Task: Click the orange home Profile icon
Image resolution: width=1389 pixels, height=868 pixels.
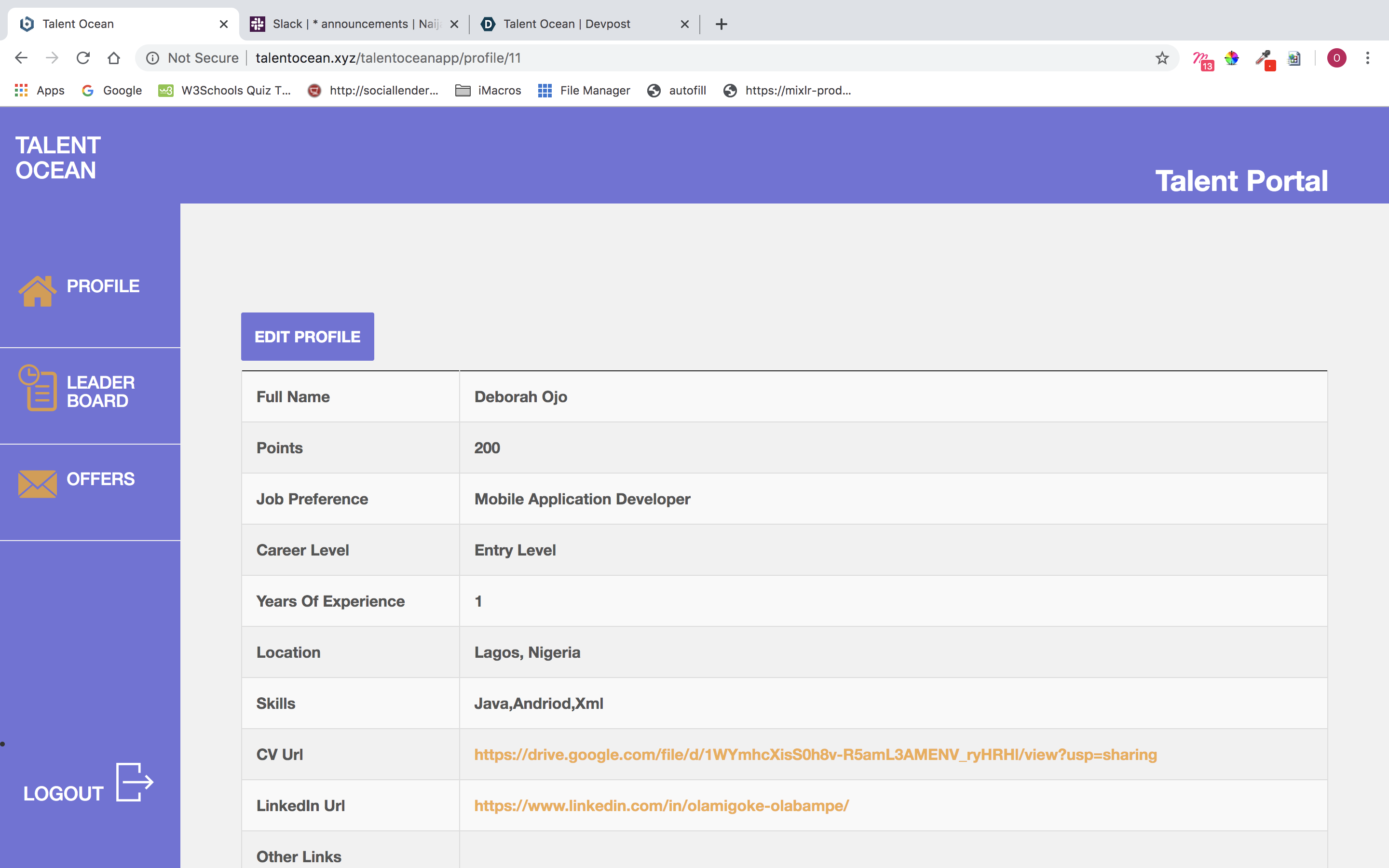Action: (x=37, y=290)
